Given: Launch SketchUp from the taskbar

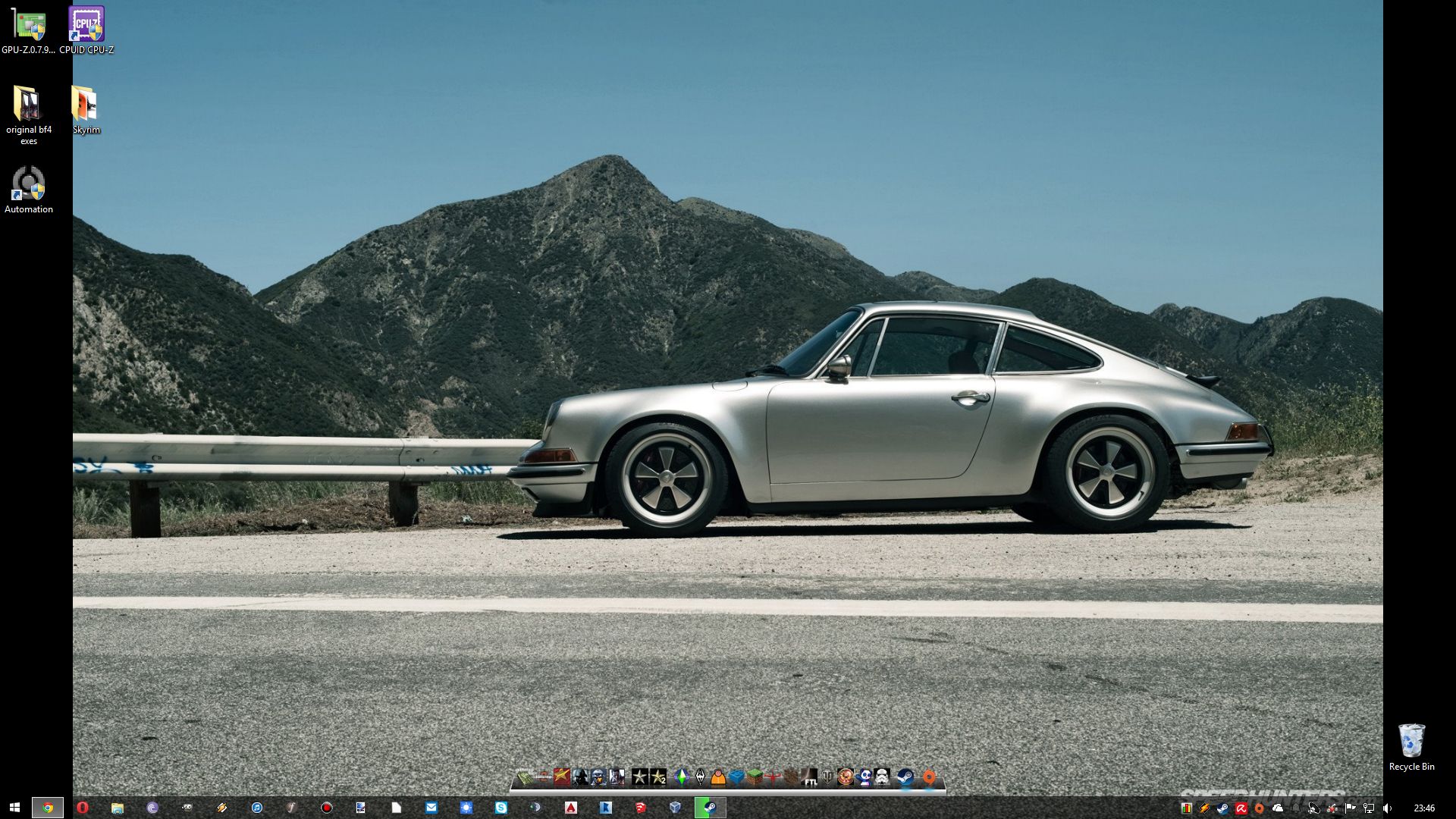Looking at the screenshot, I should [x=641, y=808].
